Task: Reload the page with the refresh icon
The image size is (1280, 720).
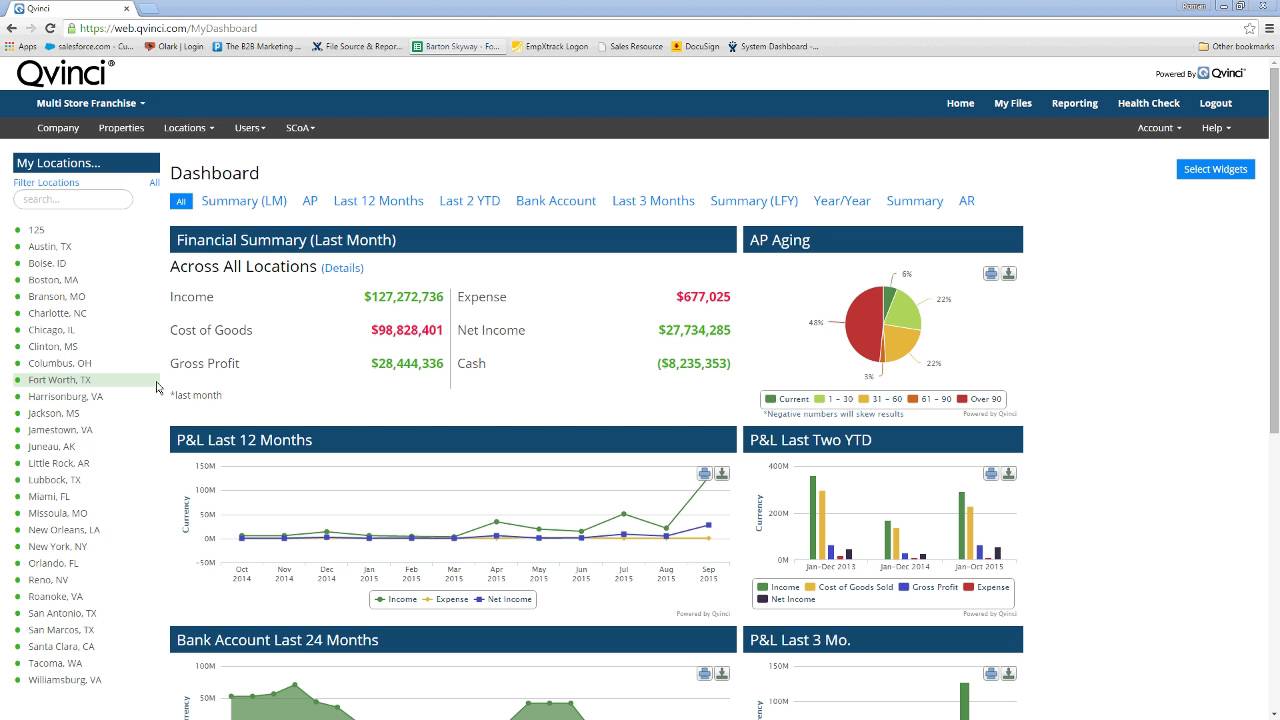Action: point(50,28)
